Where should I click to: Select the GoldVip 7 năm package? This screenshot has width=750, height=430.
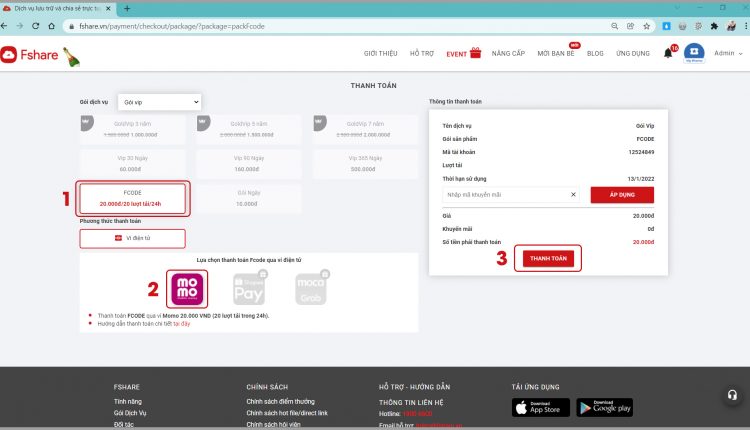365,129
